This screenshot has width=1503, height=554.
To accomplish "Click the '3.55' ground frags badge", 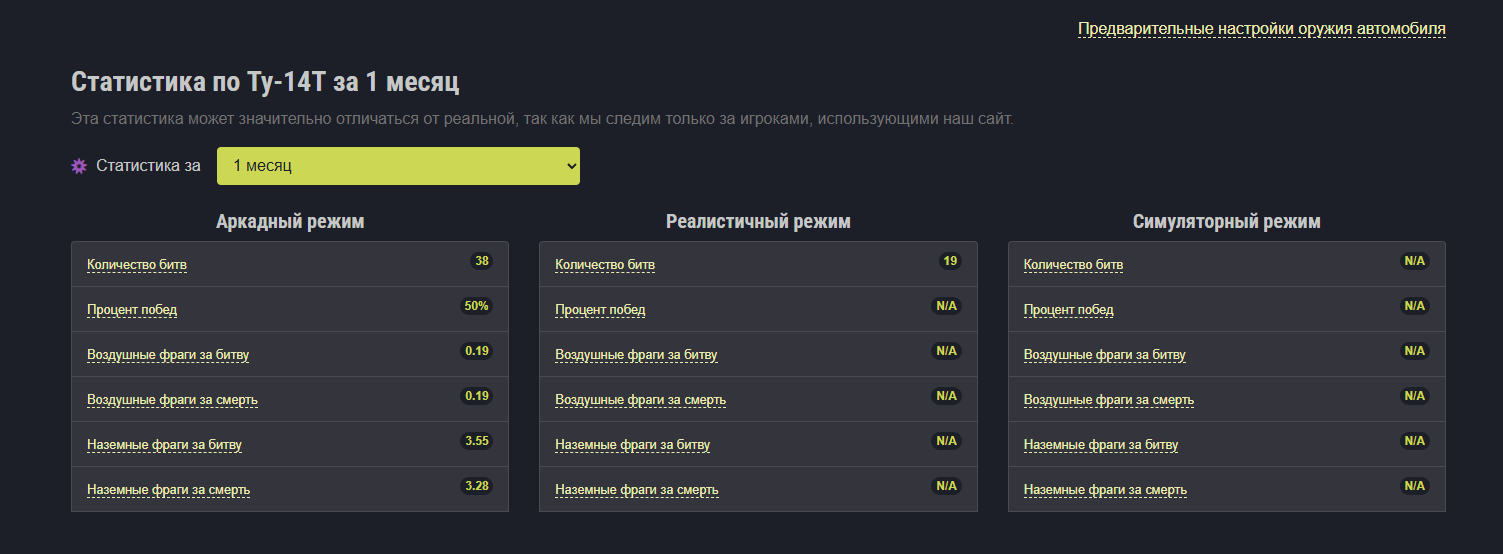I will 477,441.
